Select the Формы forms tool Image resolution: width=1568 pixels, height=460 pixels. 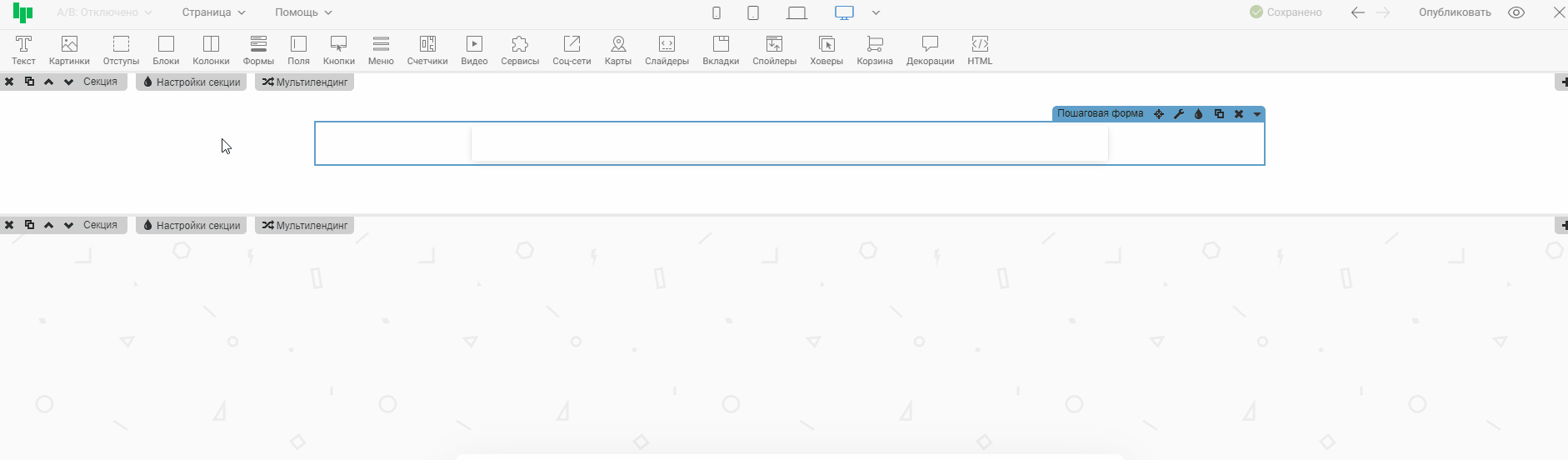(x=258, y=50)
